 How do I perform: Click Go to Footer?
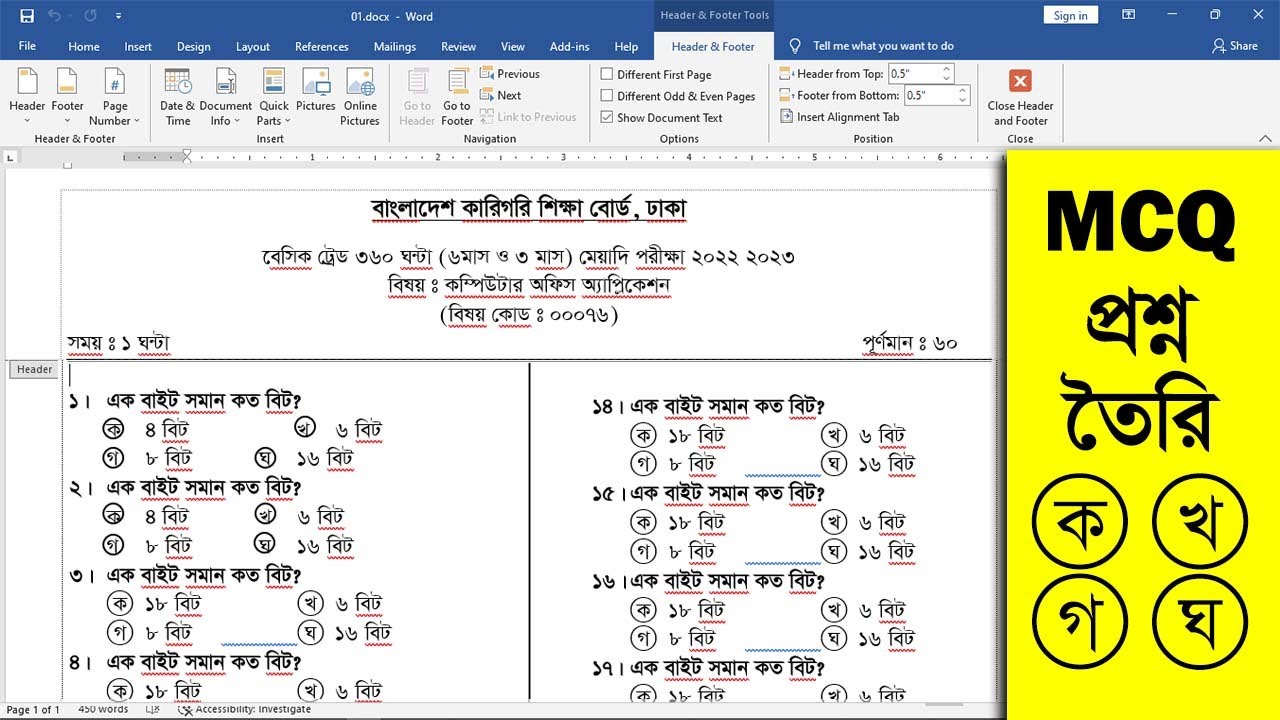tap(457, 97)
